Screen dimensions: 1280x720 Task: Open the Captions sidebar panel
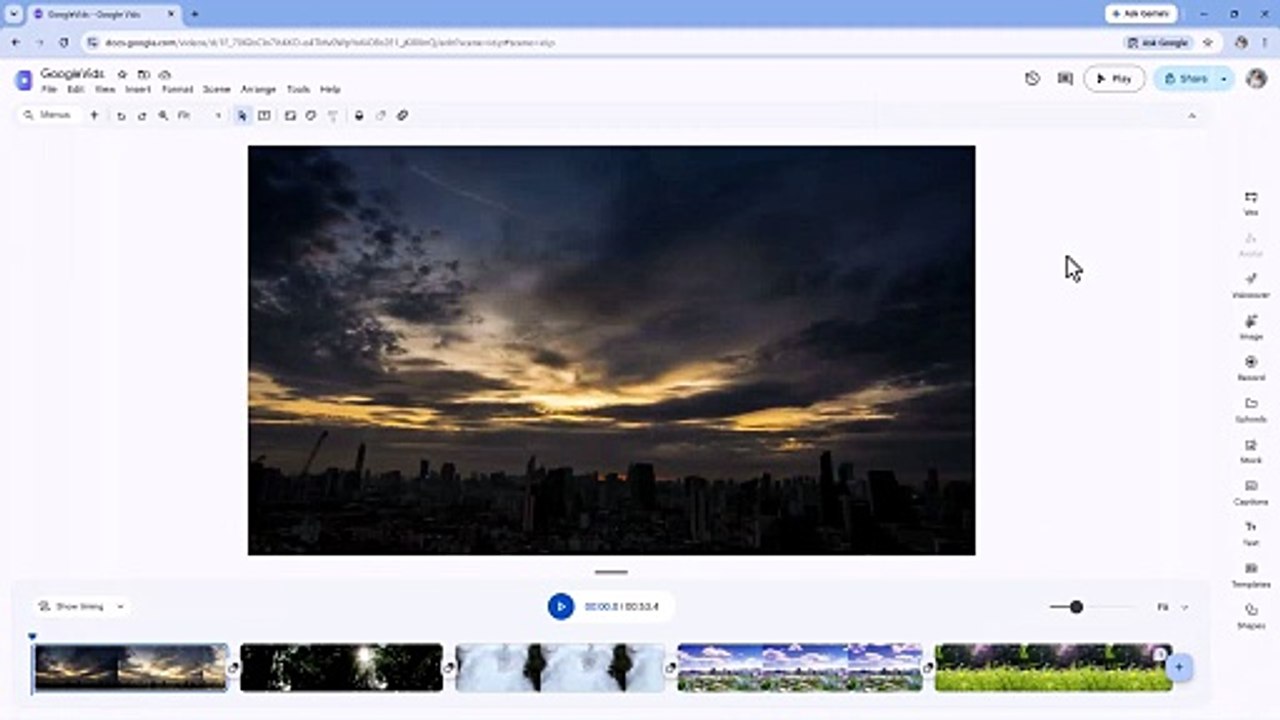[x=1251, y=492]
